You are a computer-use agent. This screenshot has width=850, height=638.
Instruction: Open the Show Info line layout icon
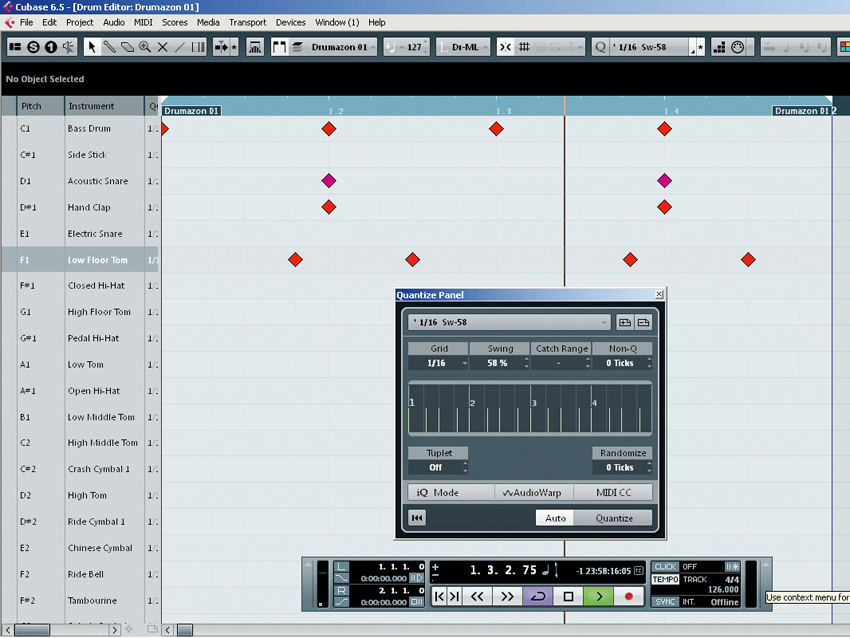15,47
